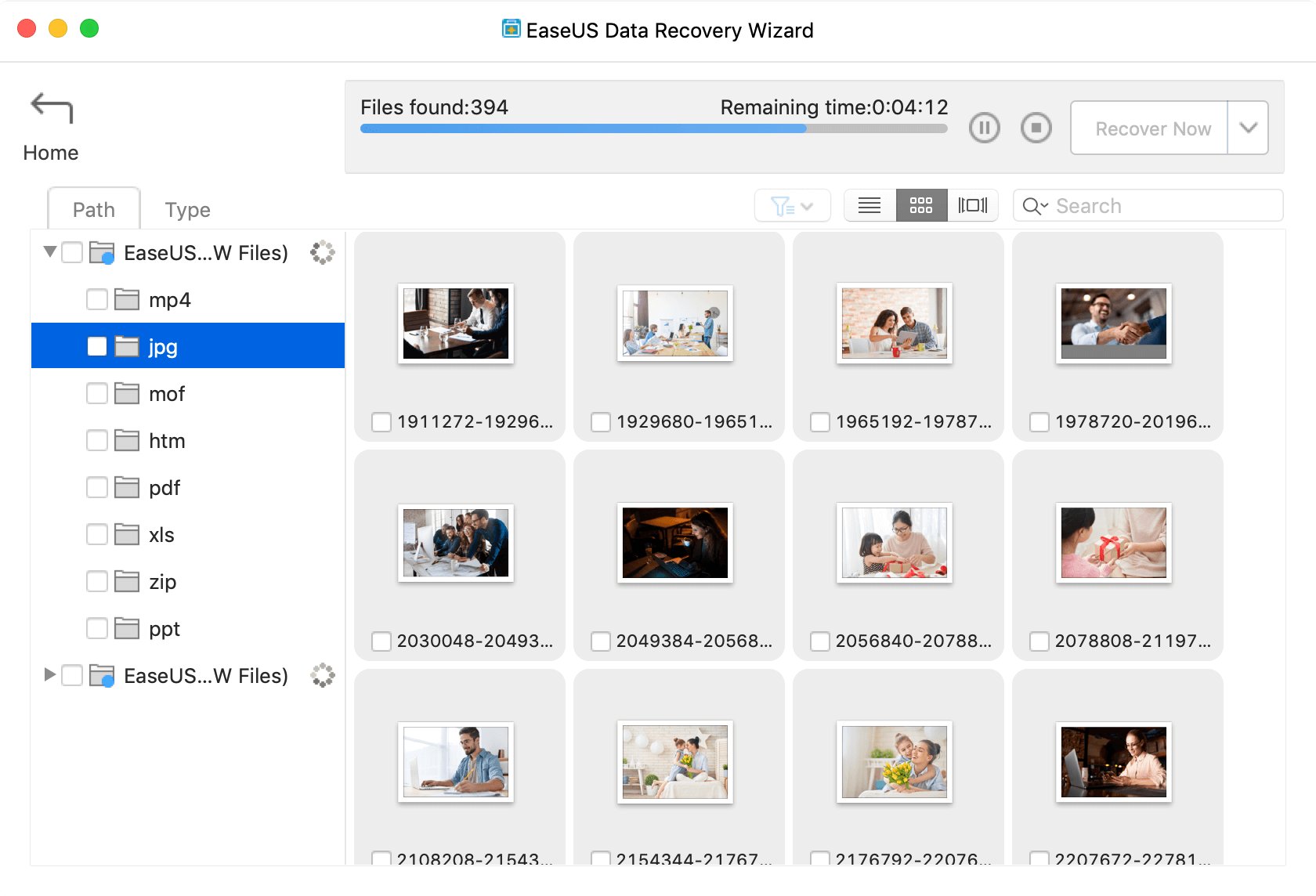Open the Recover Now dropdown arrow
This screenshot has height=896, width=1316.
click(1248, 128)
